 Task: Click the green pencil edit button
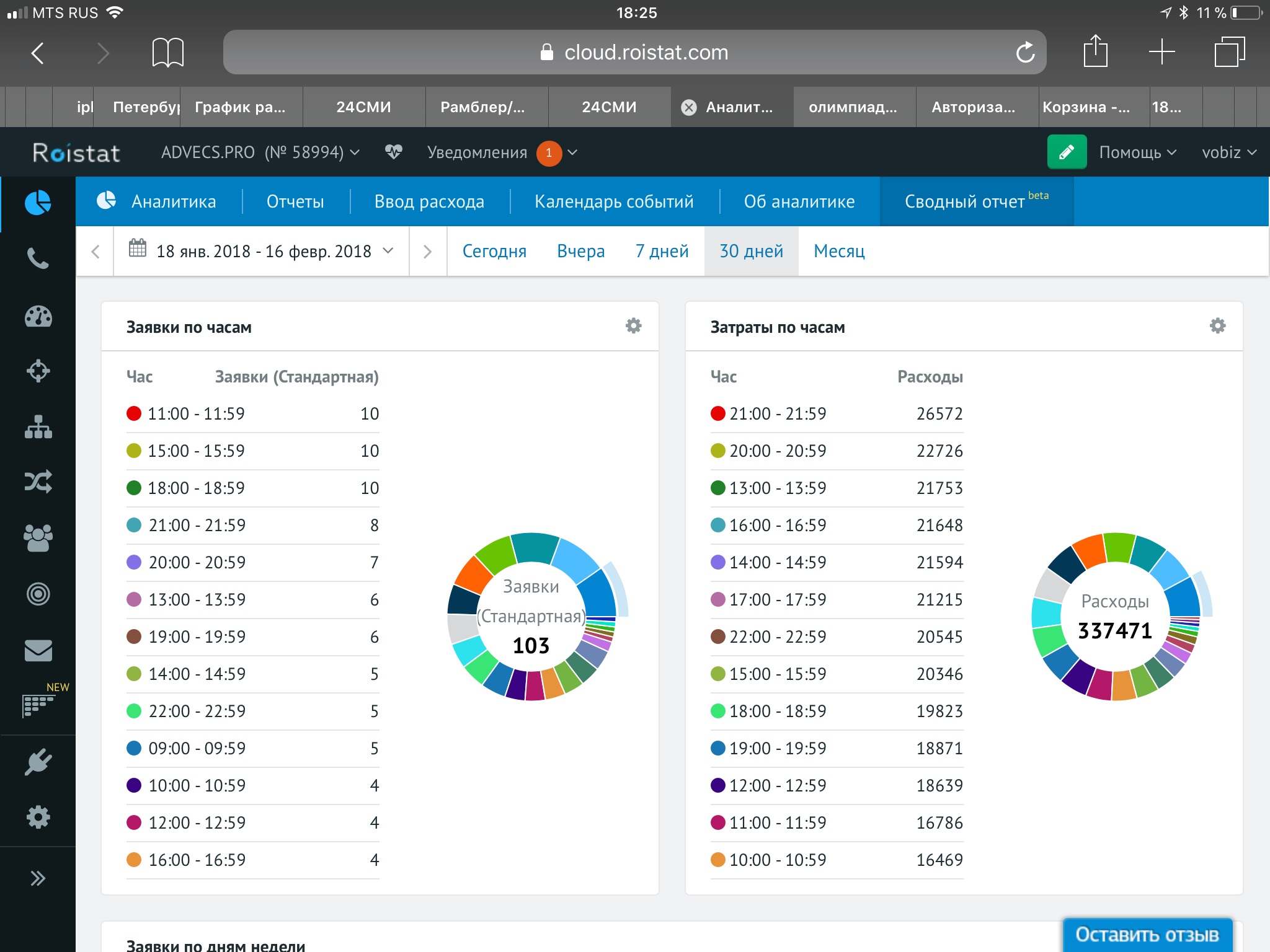click(x=1067, y=152)
